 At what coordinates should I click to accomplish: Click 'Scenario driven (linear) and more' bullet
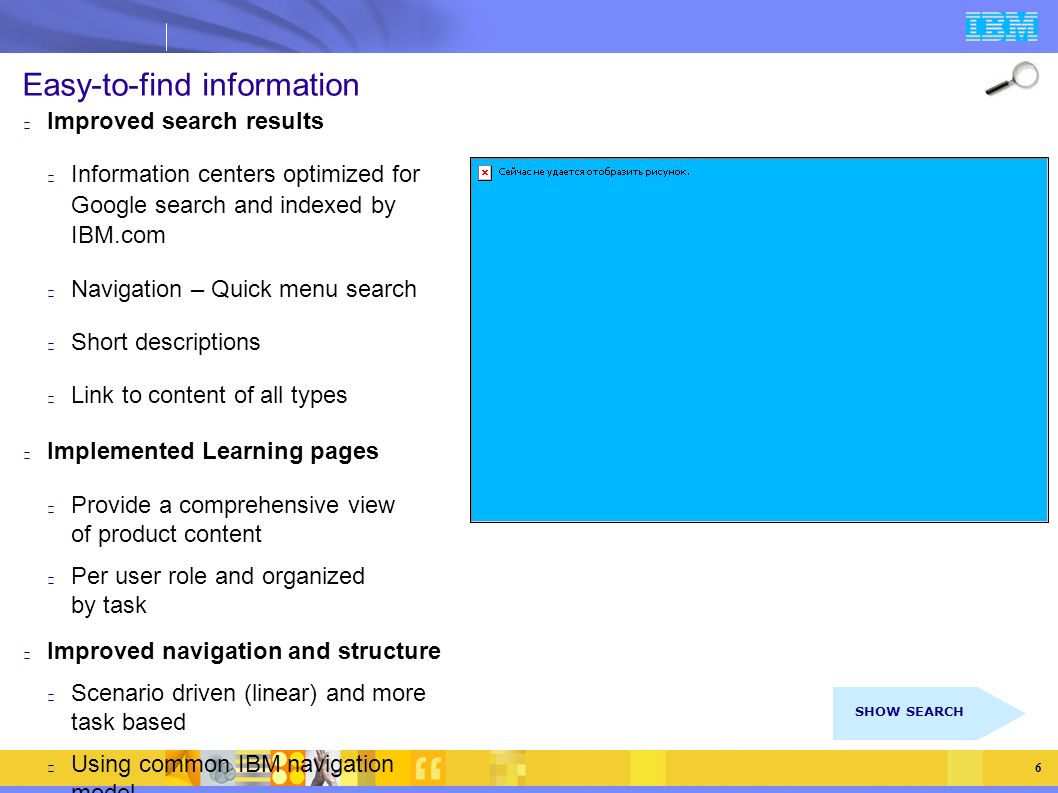(248, 693)
